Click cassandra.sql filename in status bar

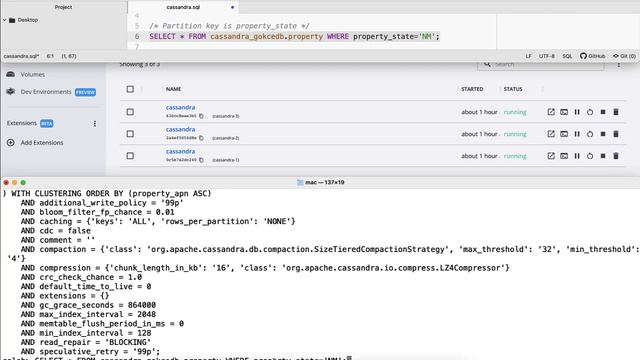point(21,56)
